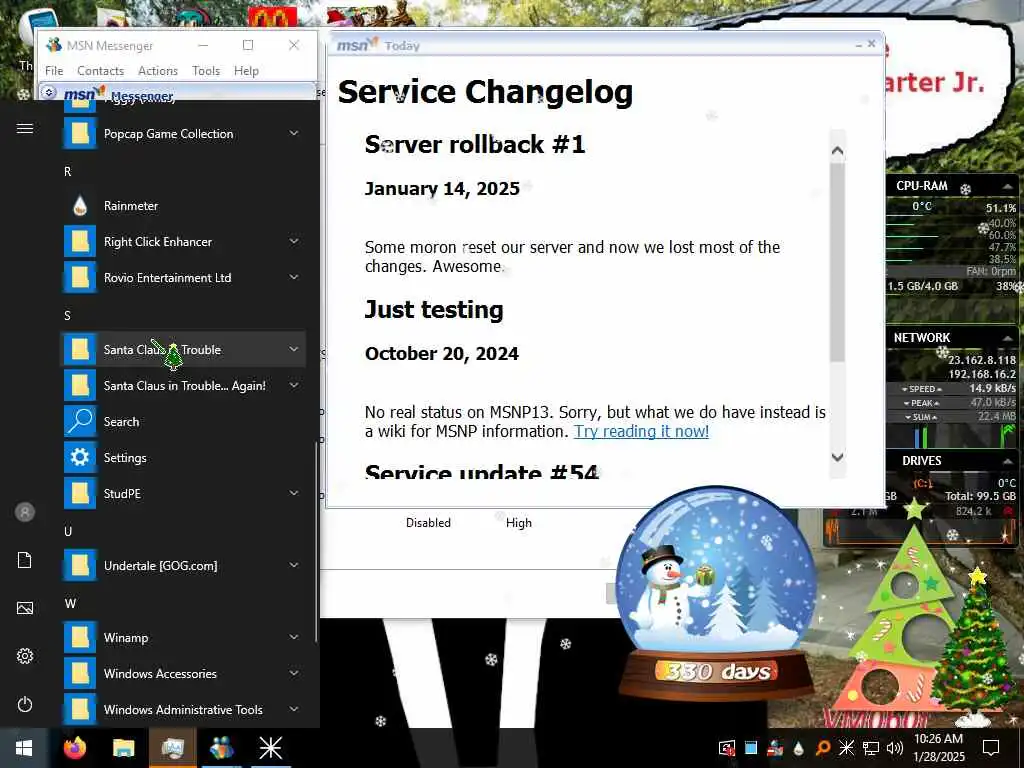Collapse the DRIVES widget panel
Screen dimensions: 1024x768
(x=1008, y=461)
